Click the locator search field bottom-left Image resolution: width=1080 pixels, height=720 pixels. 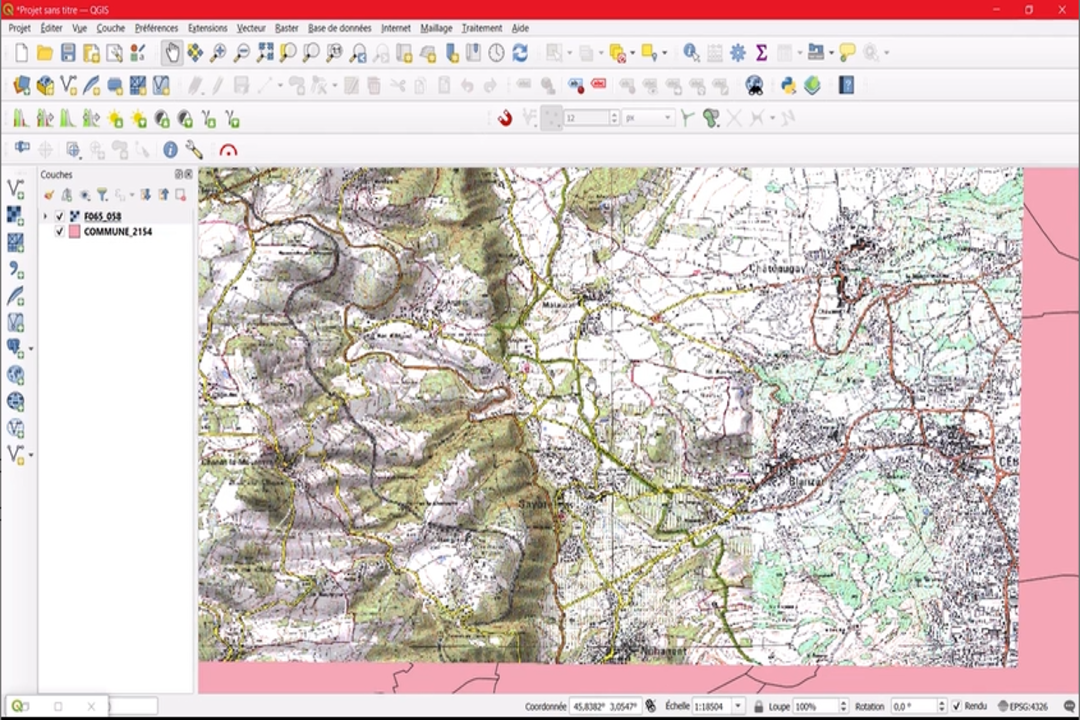pyautogui.click(x=55, y=706)
